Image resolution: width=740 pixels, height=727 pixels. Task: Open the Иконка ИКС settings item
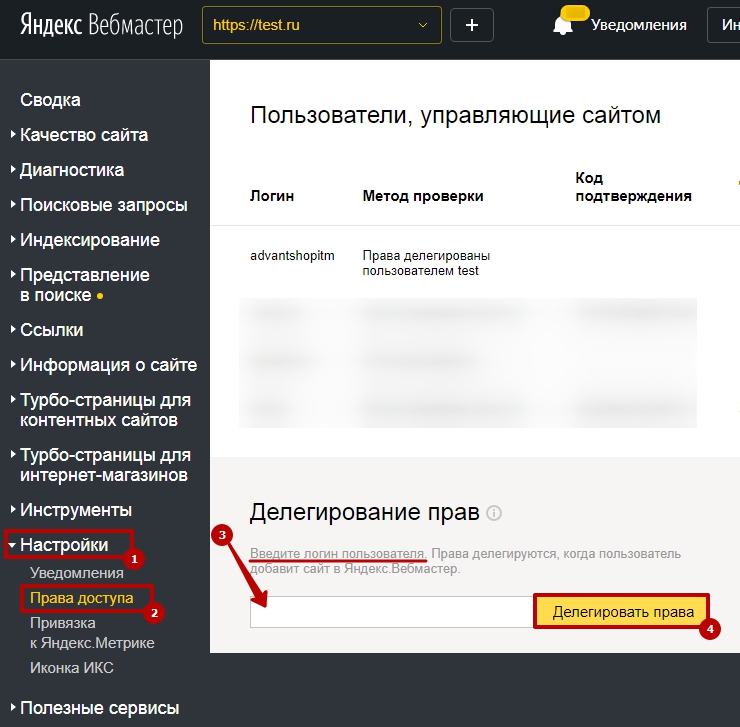pos(72,667)
